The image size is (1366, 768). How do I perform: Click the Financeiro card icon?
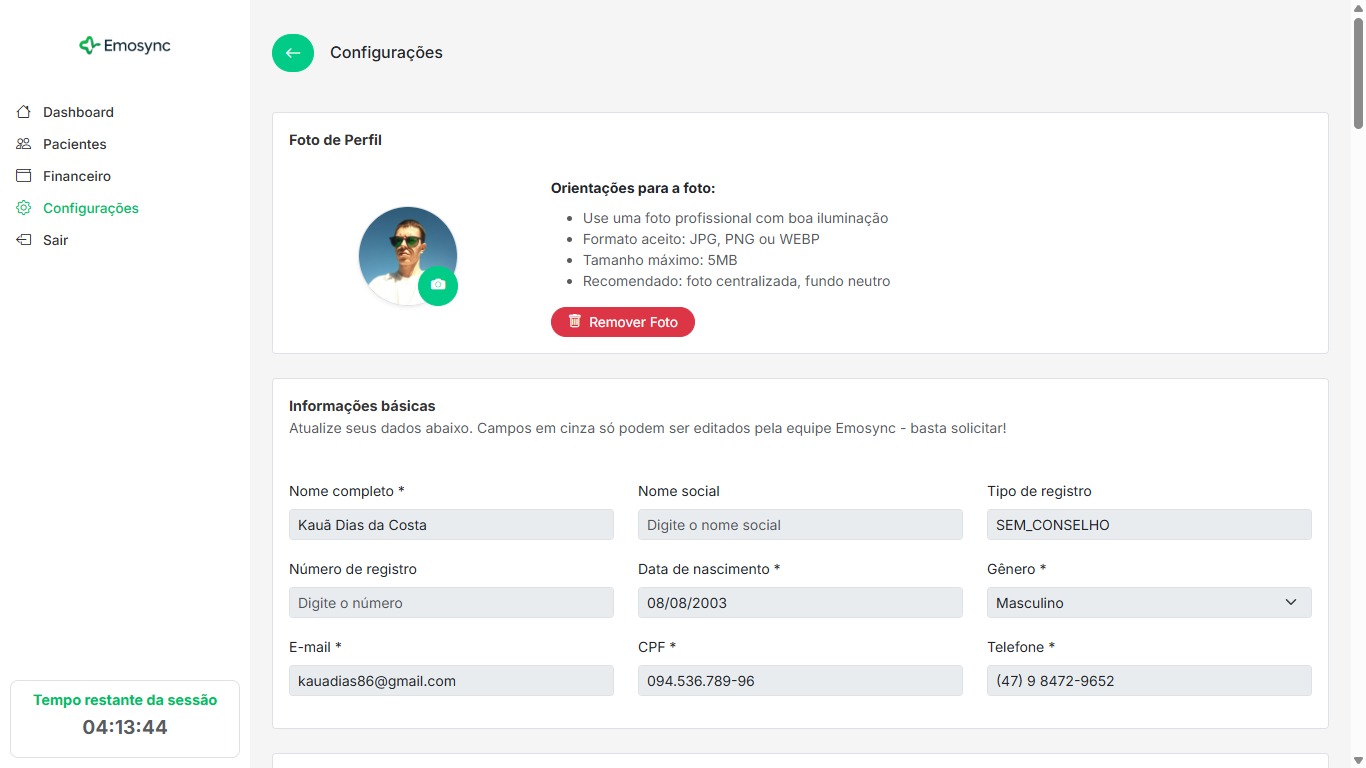24,176
